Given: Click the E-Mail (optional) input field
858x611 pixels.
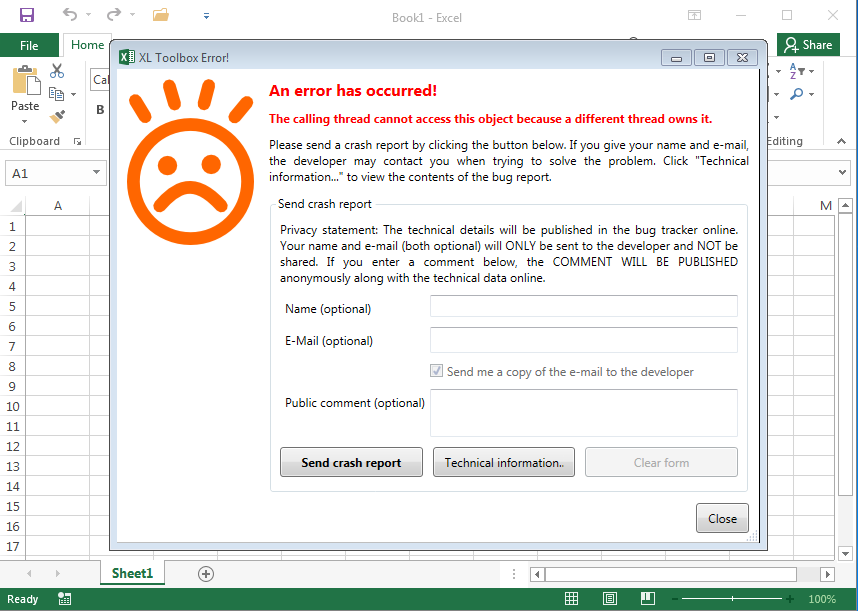Looking at the screenshot, I should point(583,340).
